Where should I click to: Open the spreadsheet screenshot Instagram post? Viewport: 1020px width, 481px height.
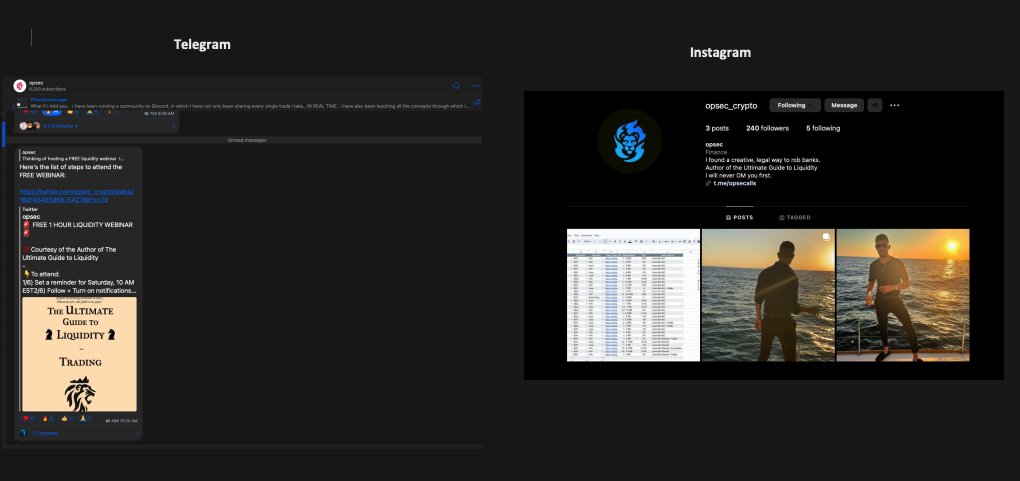pos(634,295)
